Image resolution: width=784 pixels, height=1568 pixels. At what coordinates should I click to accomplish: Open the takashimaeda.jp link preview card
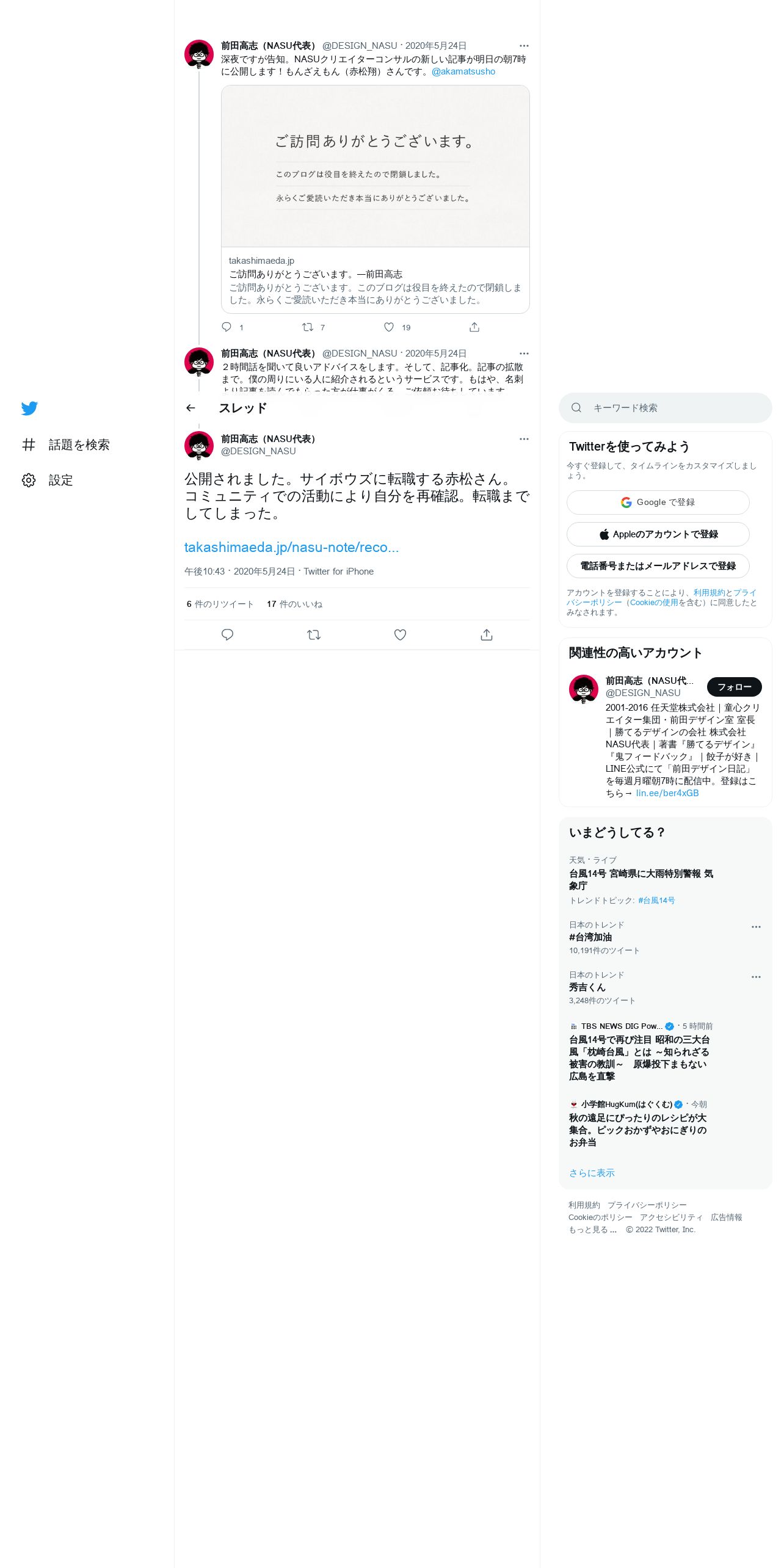pyautogui.click(x=376, y=200)
